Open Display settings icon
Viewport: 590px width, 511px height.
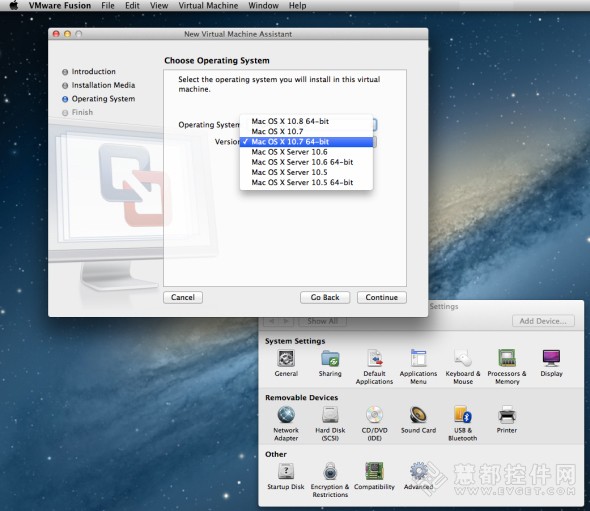tap(551, 358)
